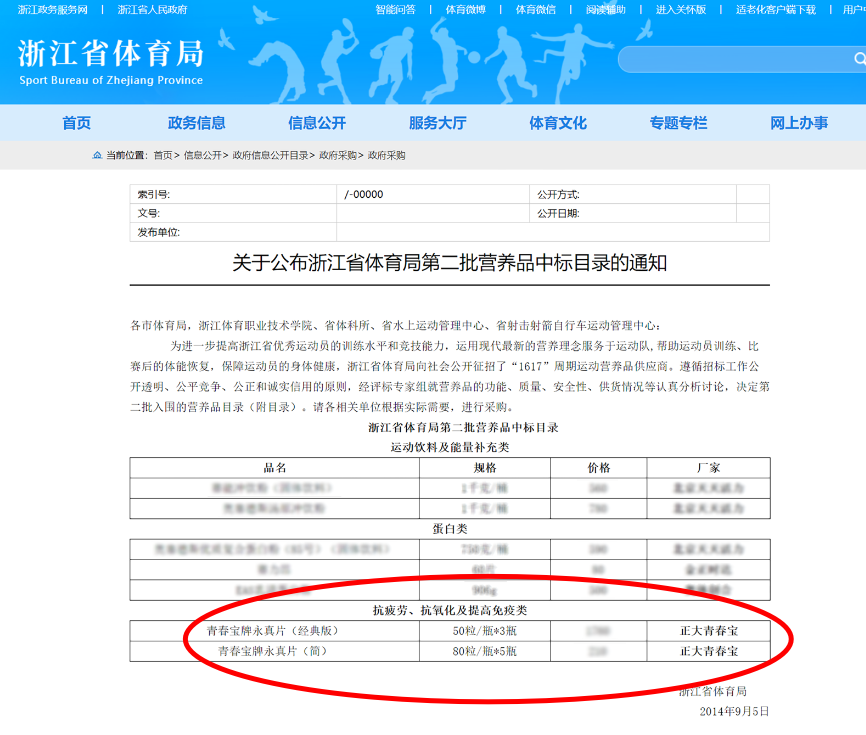Click 适老化客户端下载 link
This screenshot has width=866, height=735.
point(776,9)
